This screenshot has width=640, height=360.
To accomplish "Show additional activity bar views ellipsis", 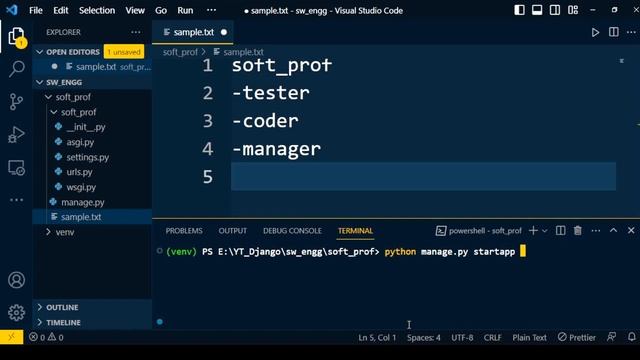I will tap(16, 200).
